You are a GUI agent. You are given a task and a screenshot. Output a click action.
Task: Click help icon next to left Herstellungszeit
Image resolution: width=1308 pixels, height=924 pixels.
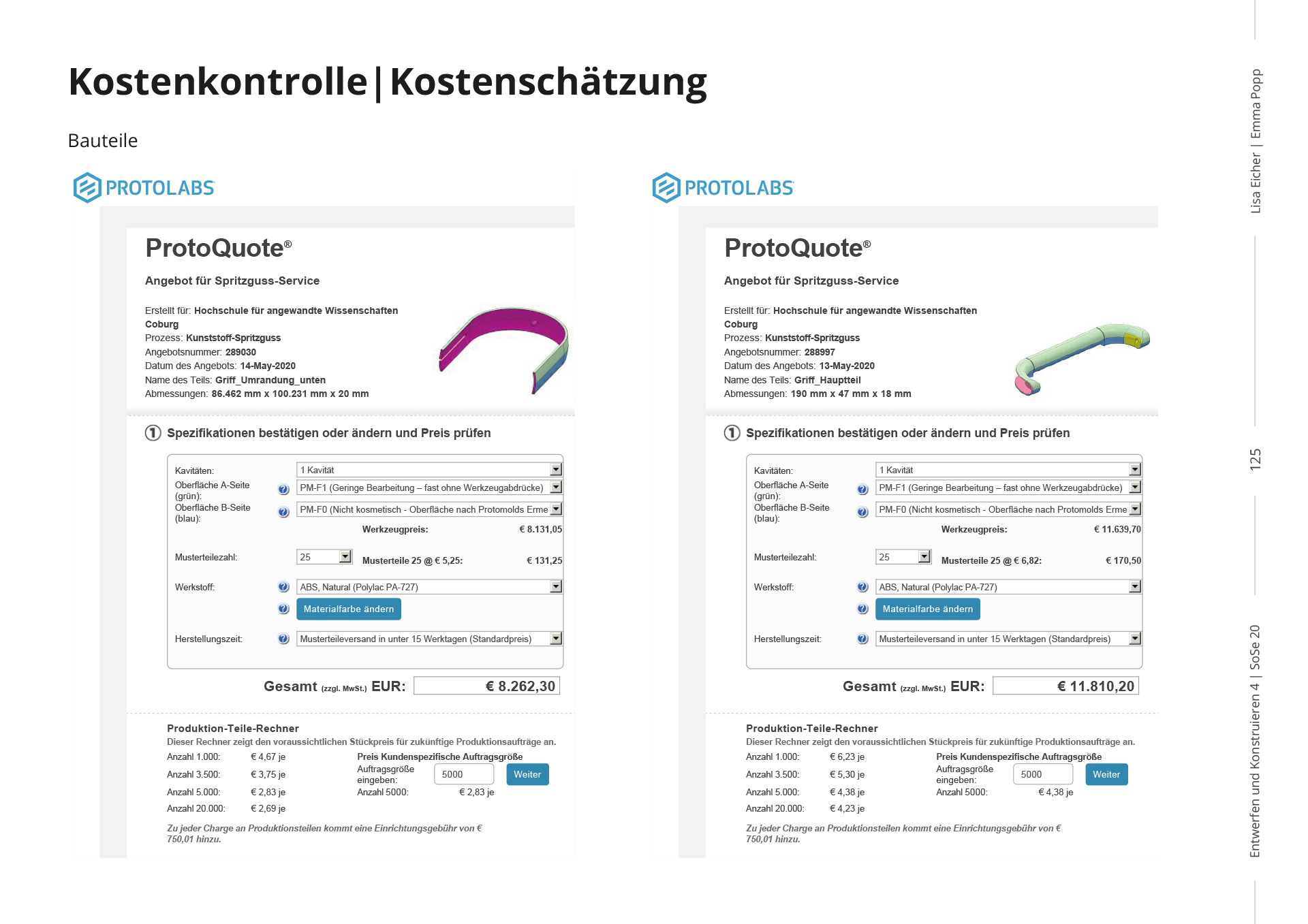click(x=283, y=639)
